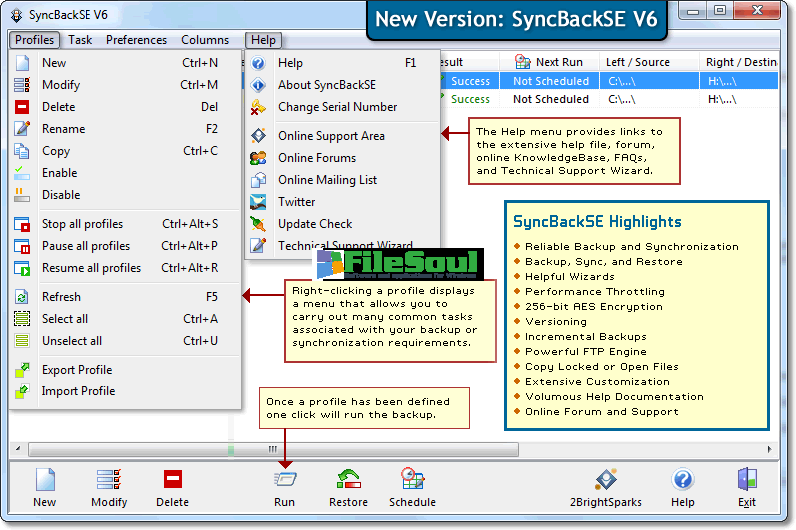
Task: Open 2BrightSparks website toolbar button
Action: (x=606, y=486)
